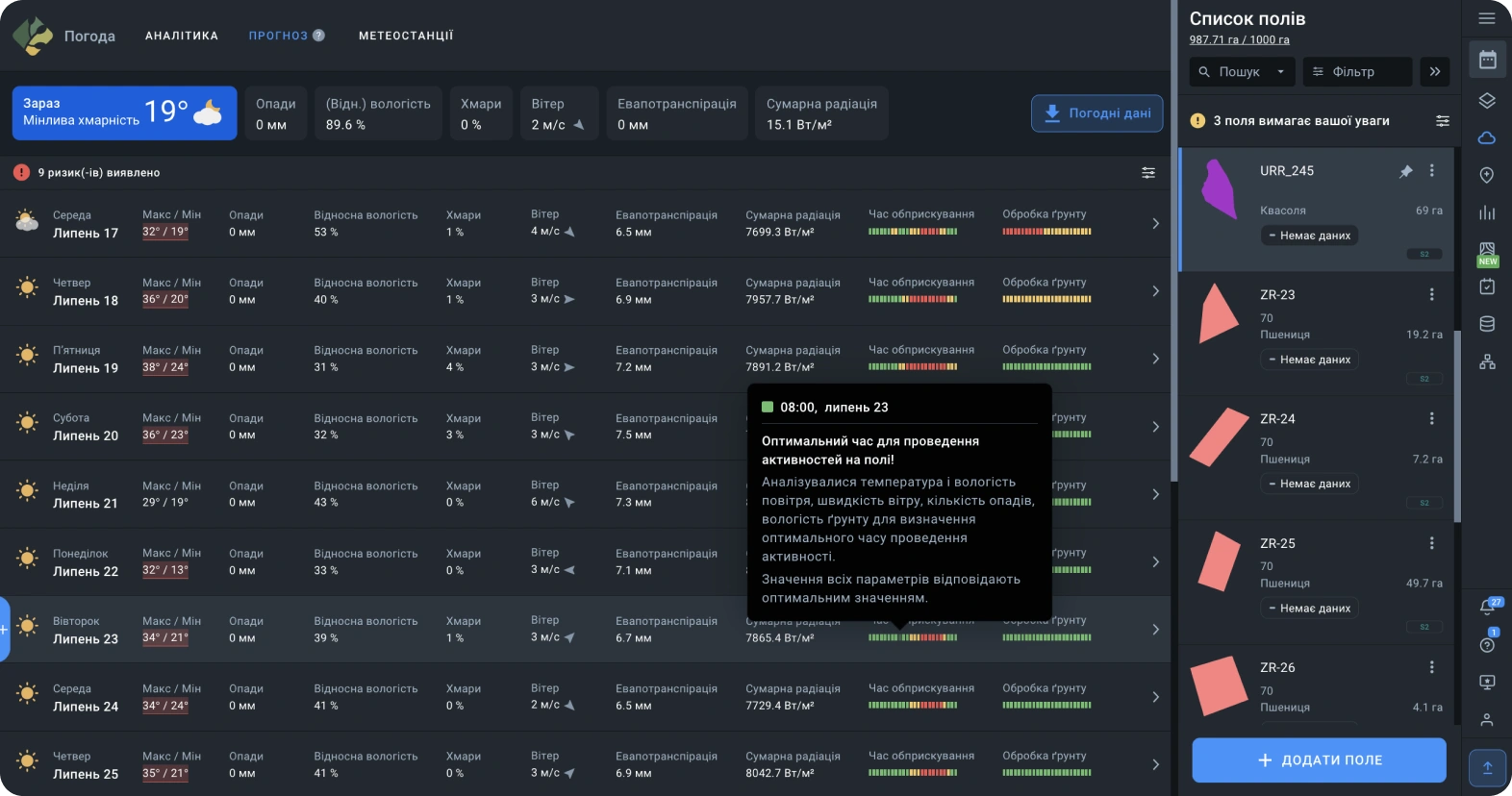Click the pin icon on URR_245 field
This screenshot has height=796, width=1512.
pos(1405,171)
